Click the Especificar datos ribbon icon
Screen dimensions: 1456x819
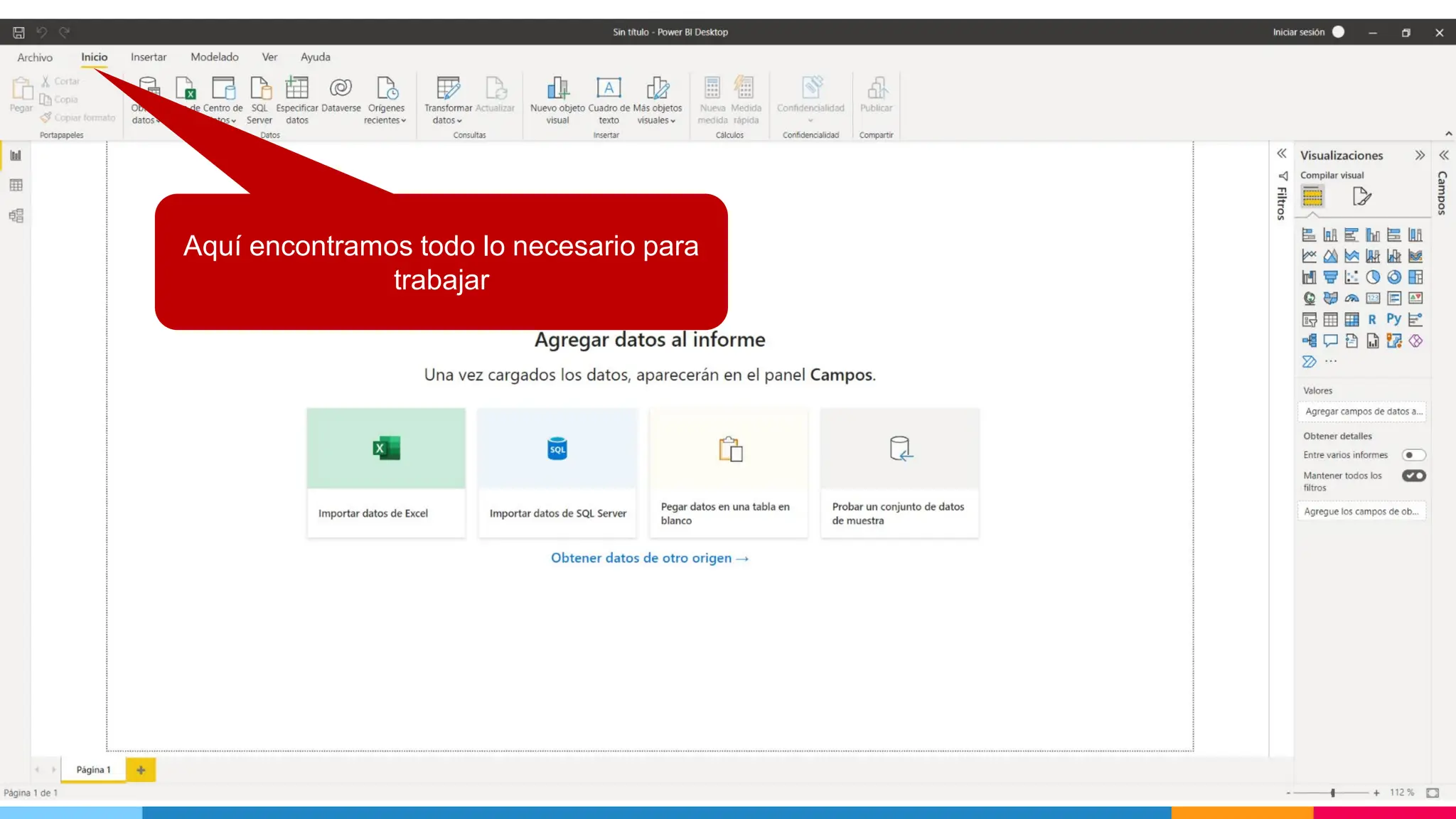[x=296, y=88]
